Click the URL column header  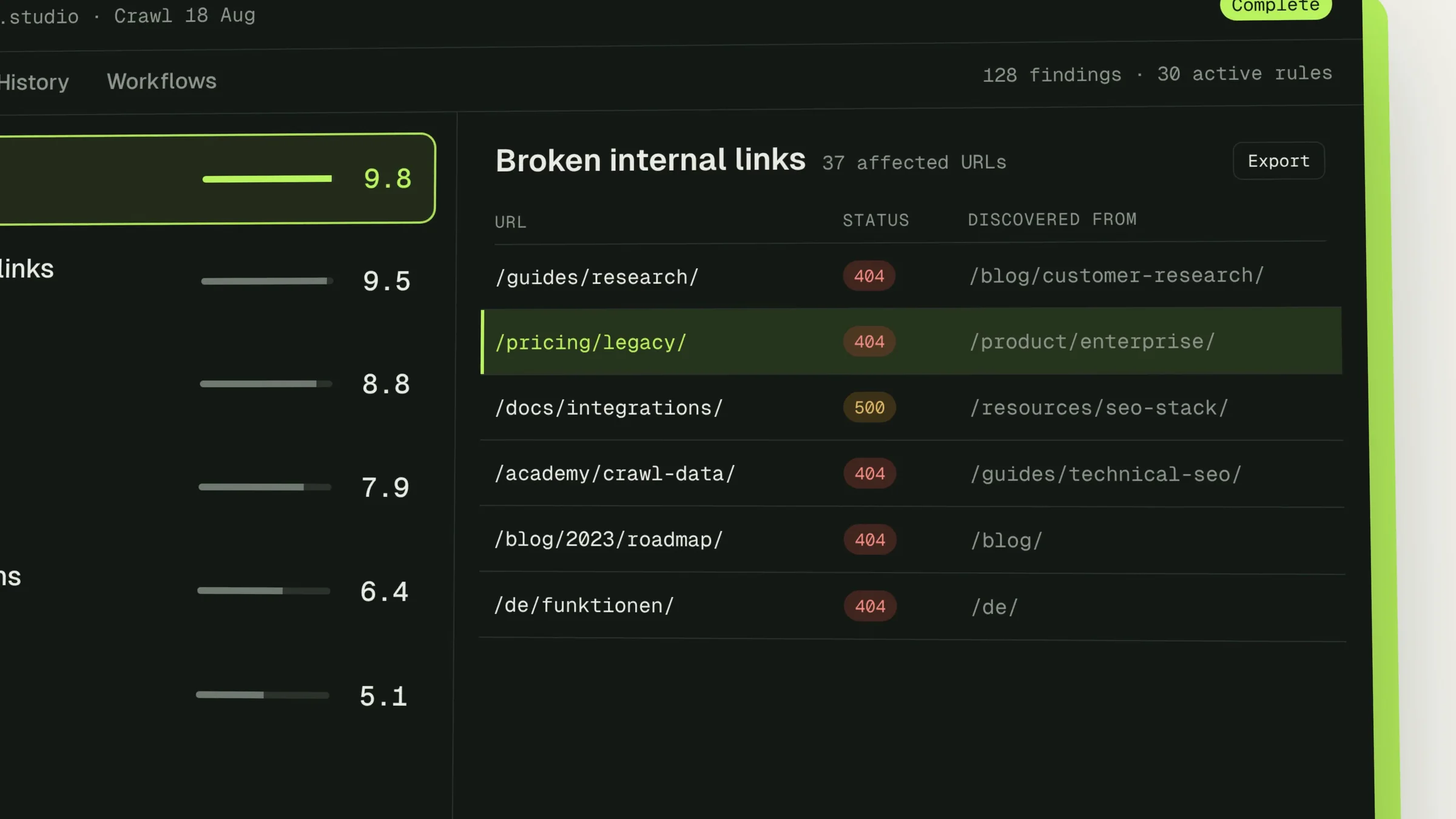510,222
